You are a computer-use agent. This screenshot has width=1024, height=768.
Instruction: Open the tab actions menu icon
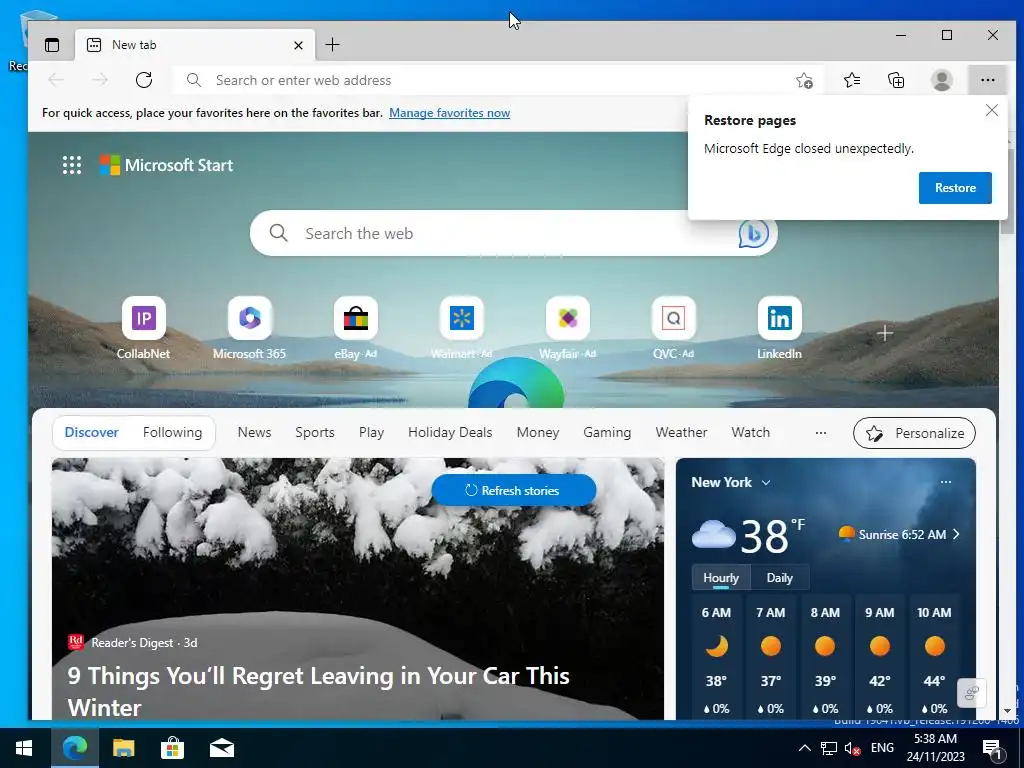click(x=52, y=45)
